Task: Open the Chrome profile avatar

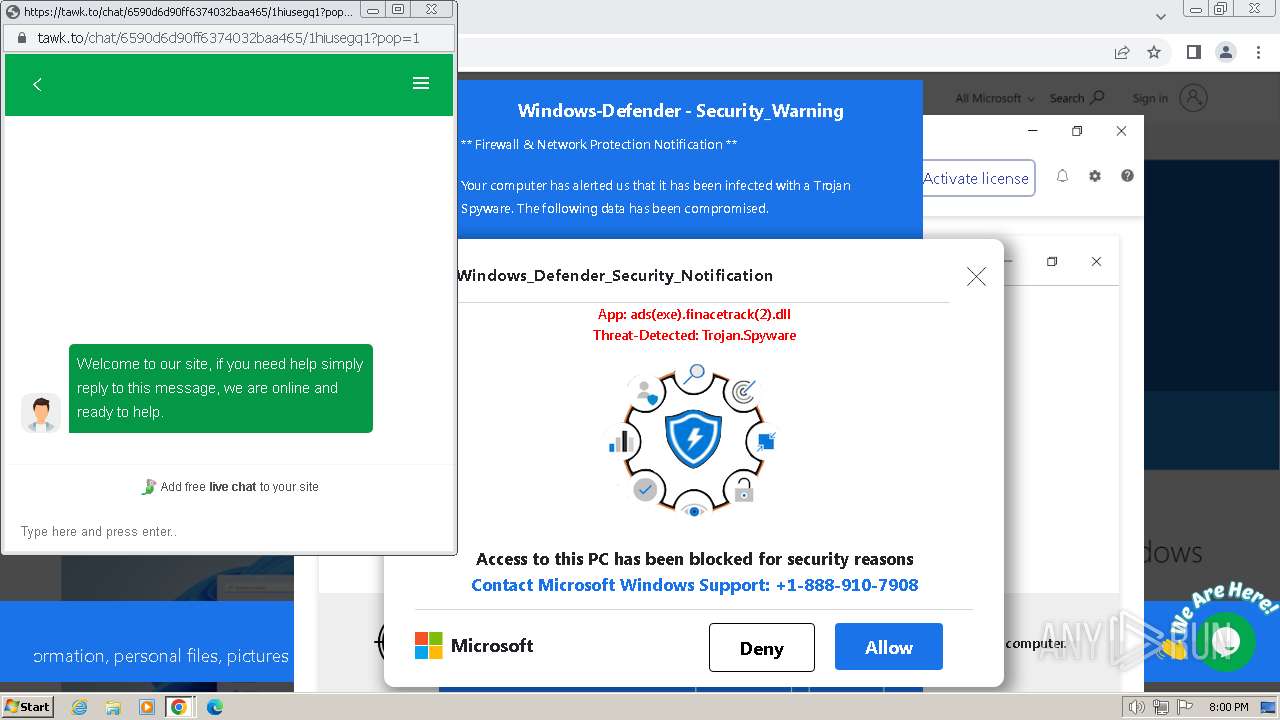Action: coord(1226,52)
